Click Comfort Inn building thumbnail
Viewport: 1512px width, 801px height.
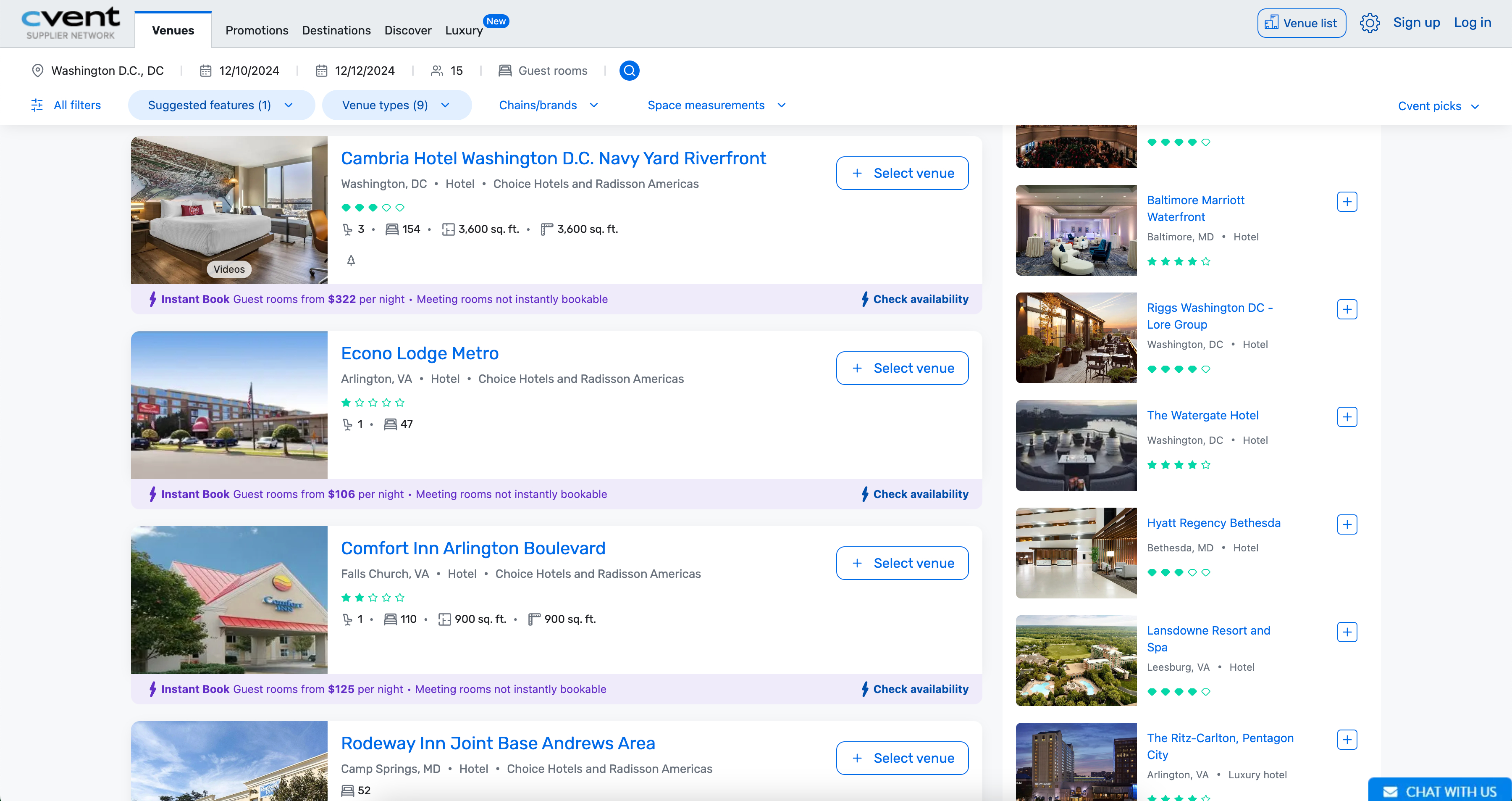229,600
